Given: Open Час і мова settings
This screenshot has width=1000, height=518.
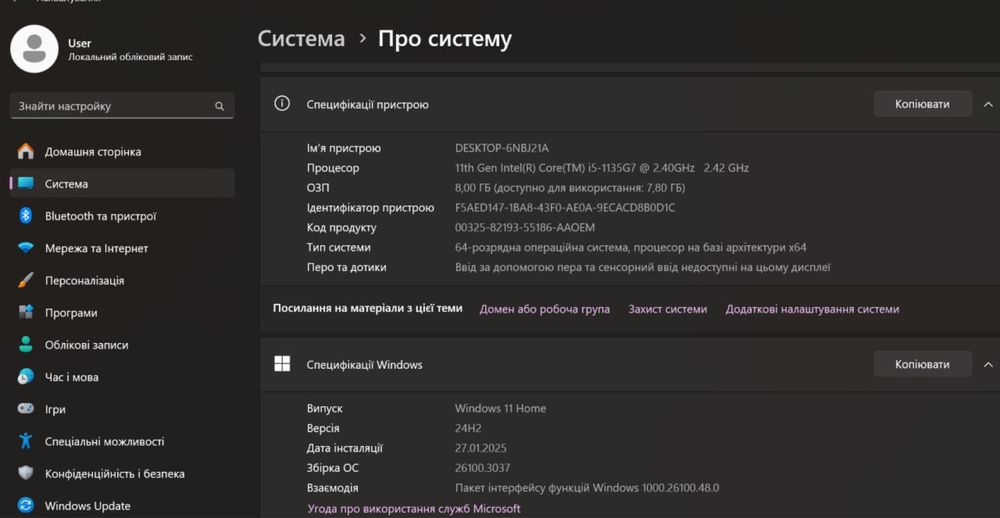Looking at the screenshot, I should click(122, 377).
